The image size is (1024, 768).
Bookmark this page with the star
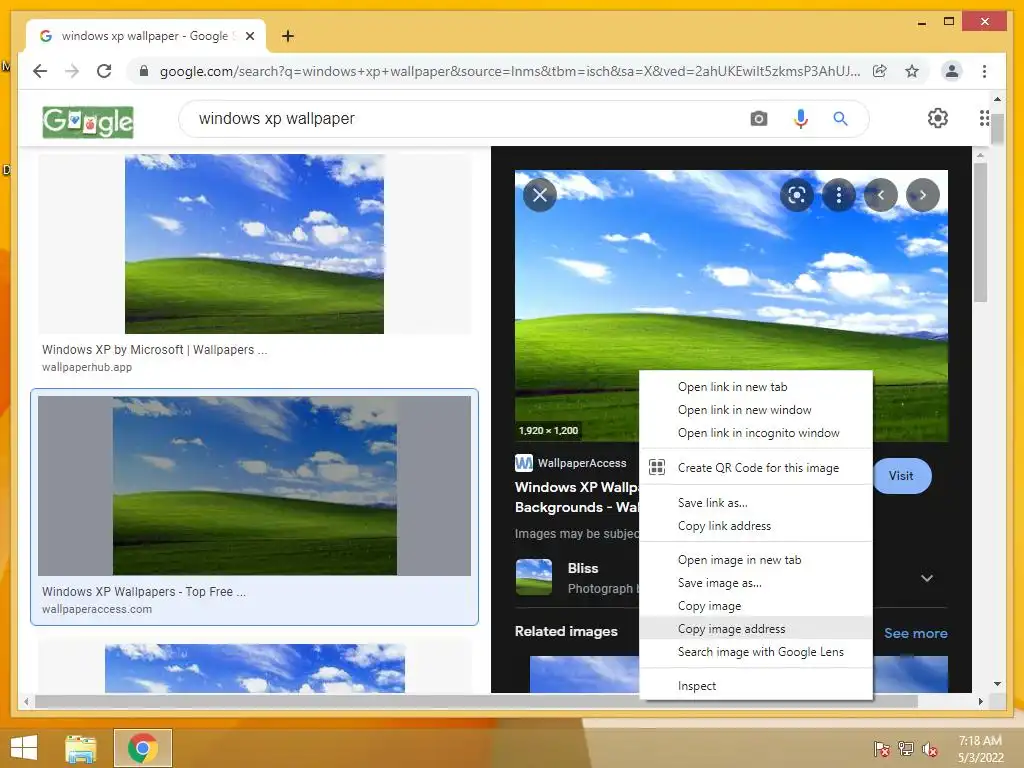(912, 71)
